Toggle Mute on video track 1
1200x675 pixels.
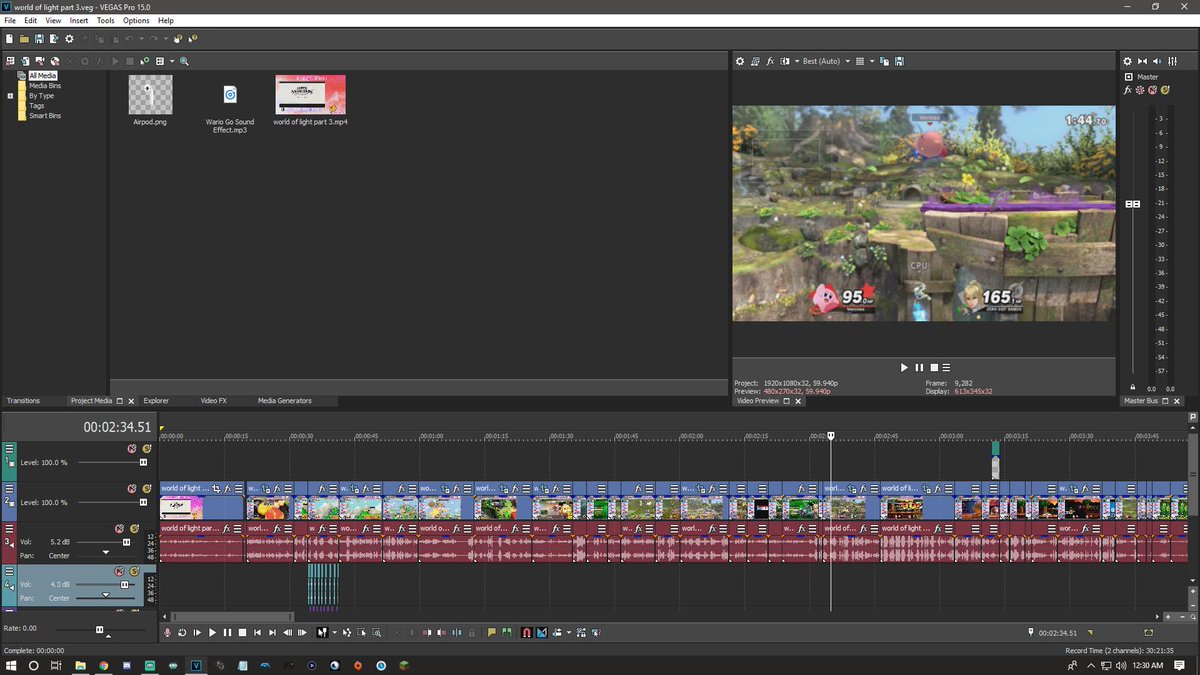point(131,448)
